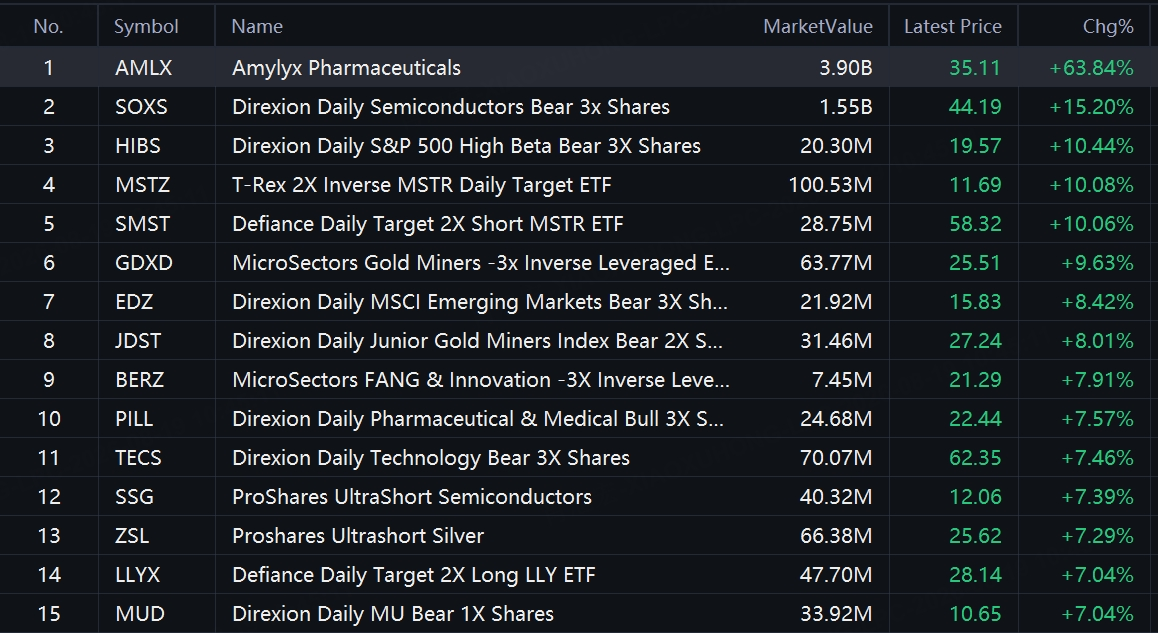Screen dimensions: 1158x633
Task: Open Direxion Daily MSCI Emerging Markets Bear row
Action: tap(480, 302)
